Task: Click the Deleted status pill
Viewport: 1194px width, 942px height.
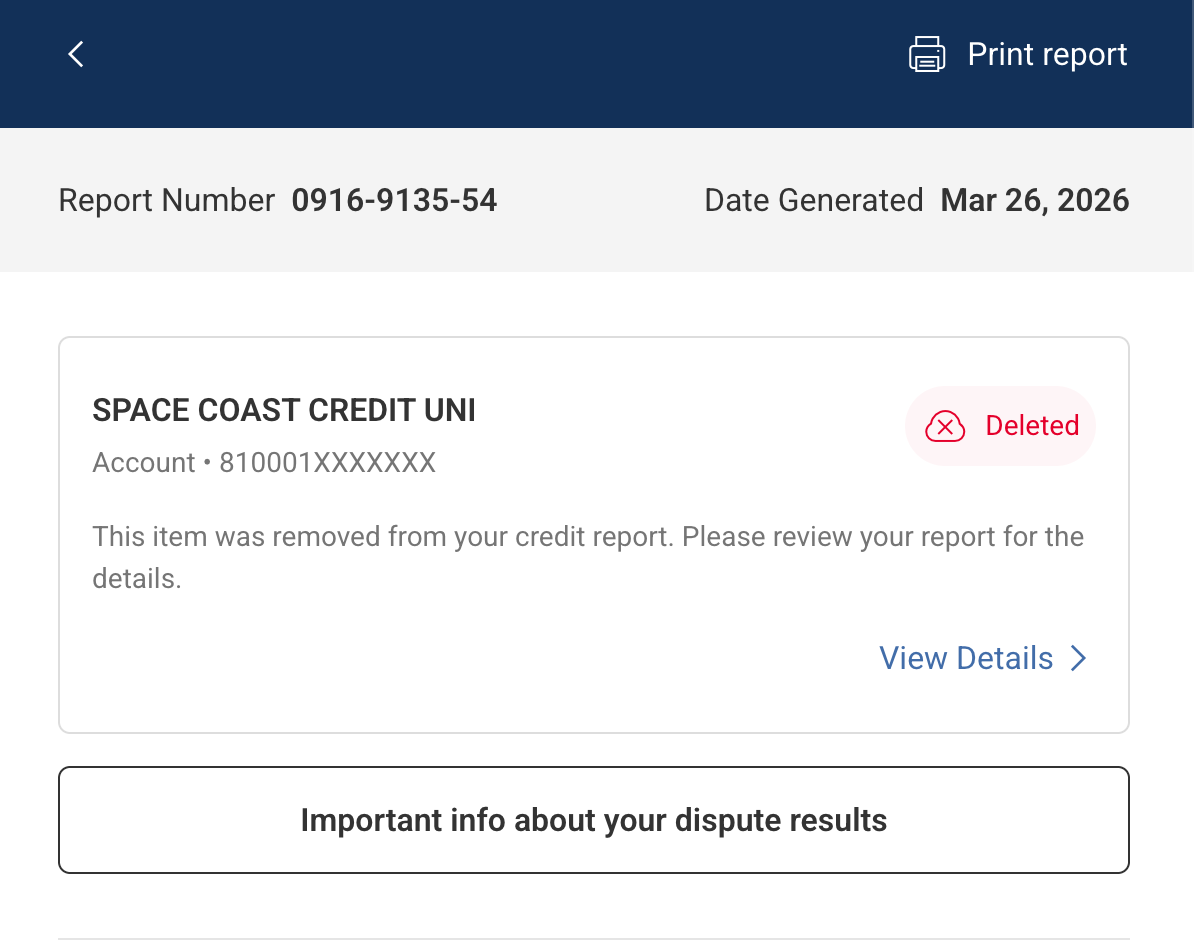Action: (x=1000, y=426)
